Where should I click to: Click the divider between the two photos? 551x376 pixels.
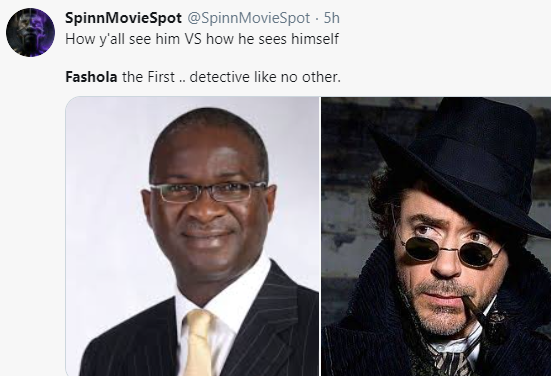pos(320,236)
